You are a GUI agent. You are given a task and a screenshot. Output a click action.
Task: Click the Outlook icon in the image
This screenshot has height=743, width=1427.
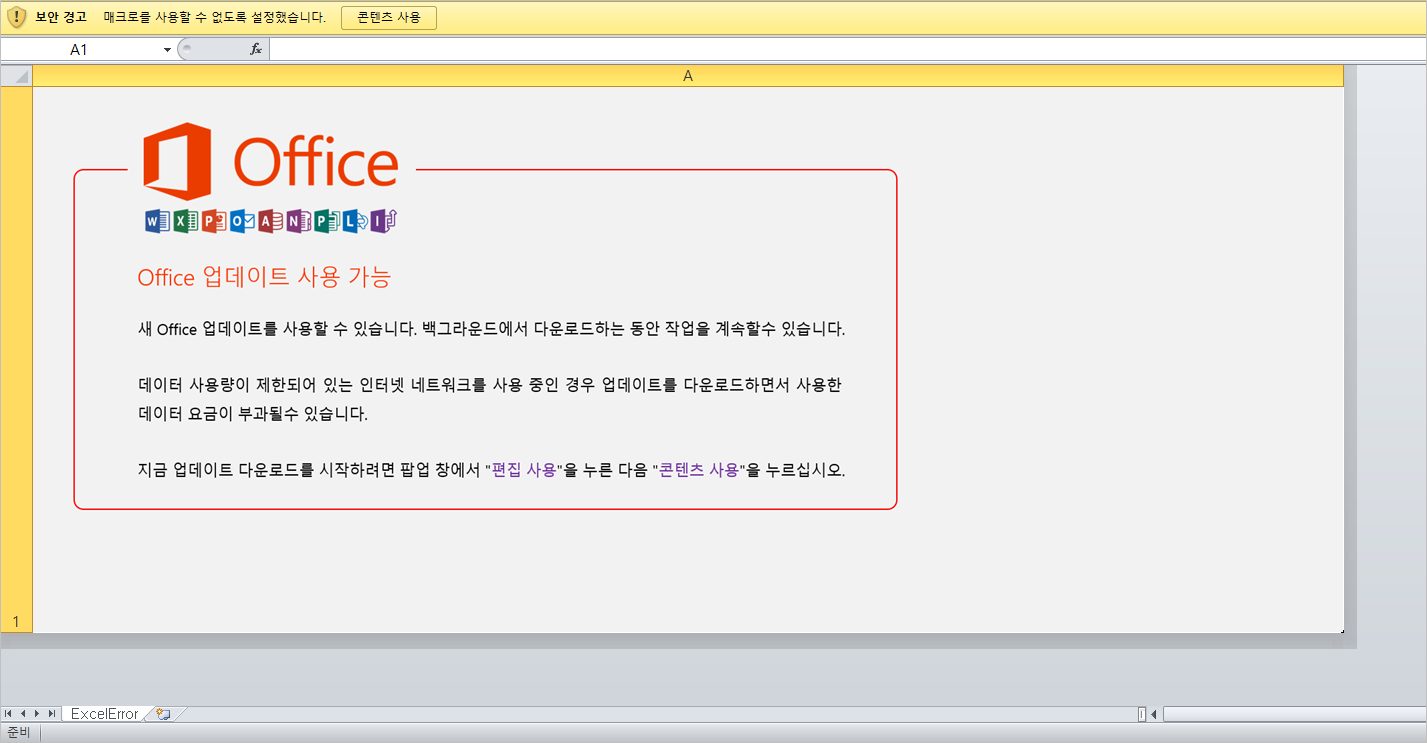tap(242, 221)
